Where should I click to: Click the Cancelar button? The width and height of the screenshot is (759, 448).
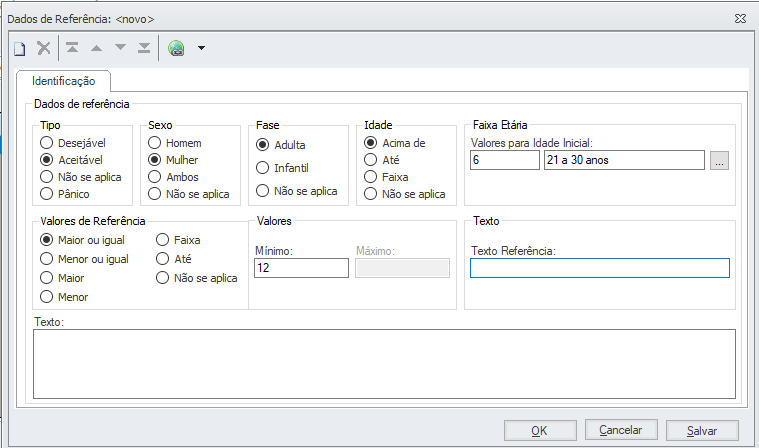tap(621, 430)
